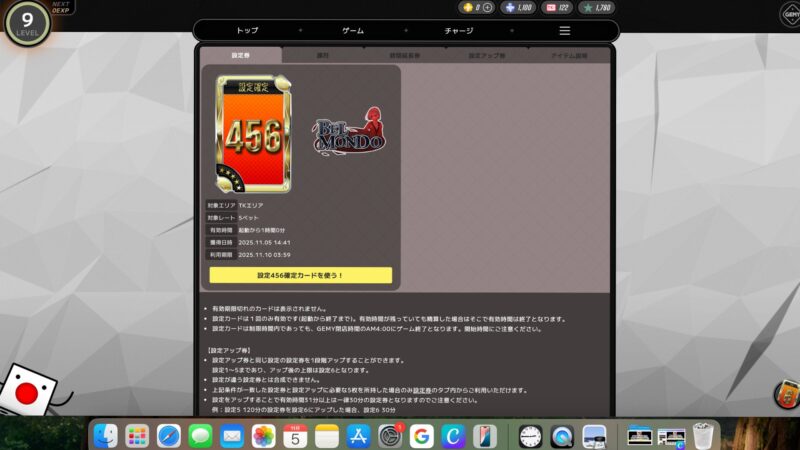Click the 456 setting card thumbnail
The width and height of the screenshot is (800, 450).
coord(253,134)
